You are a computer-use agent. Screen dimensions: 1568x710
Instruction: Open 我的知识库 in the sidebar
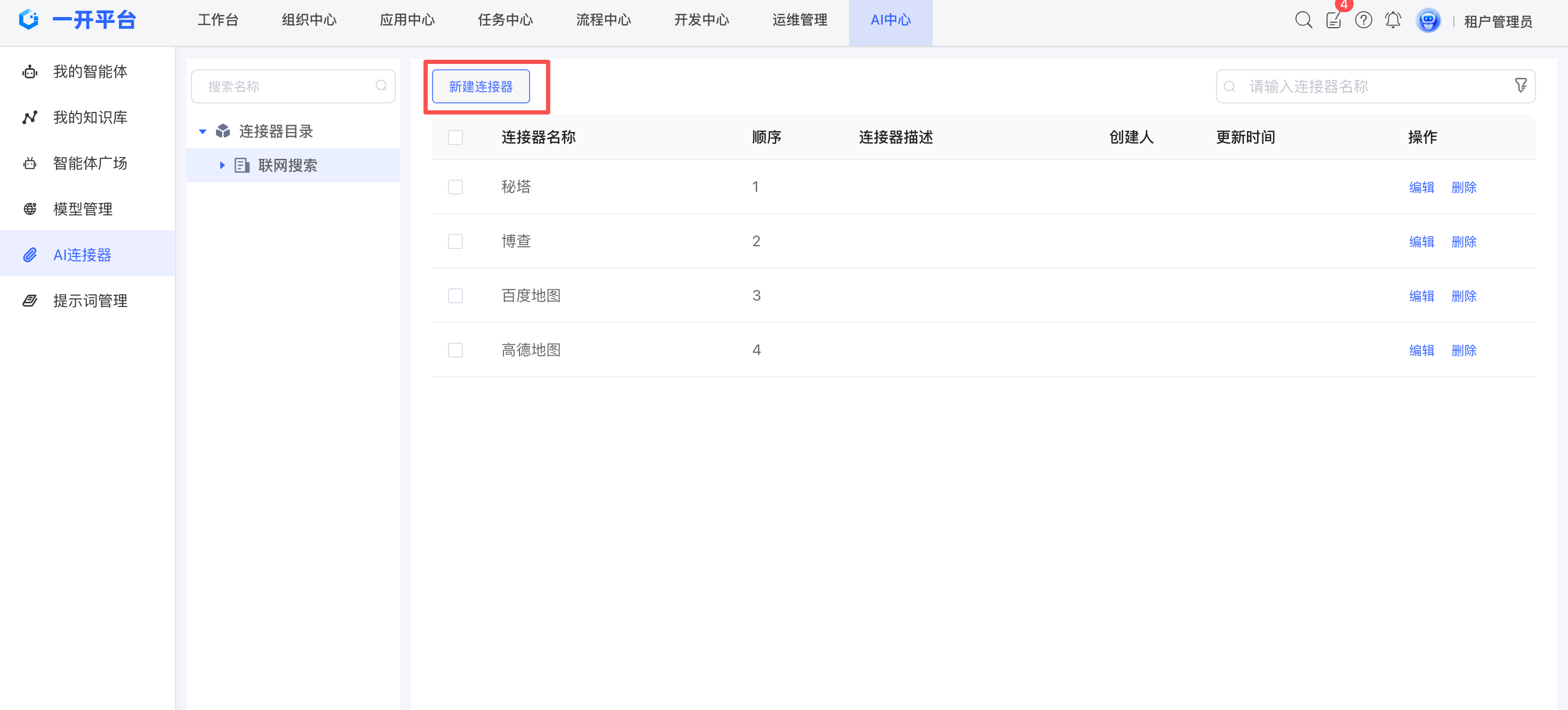tap(90, 117)
